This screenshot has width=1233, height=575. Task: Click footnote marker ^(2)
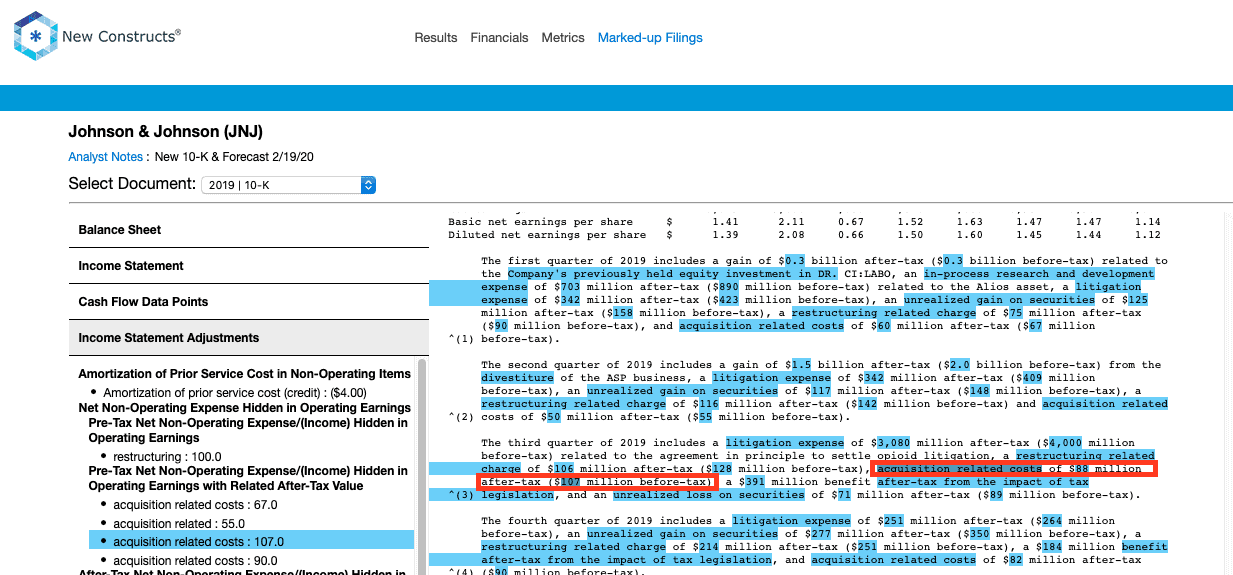click(461, 417)
